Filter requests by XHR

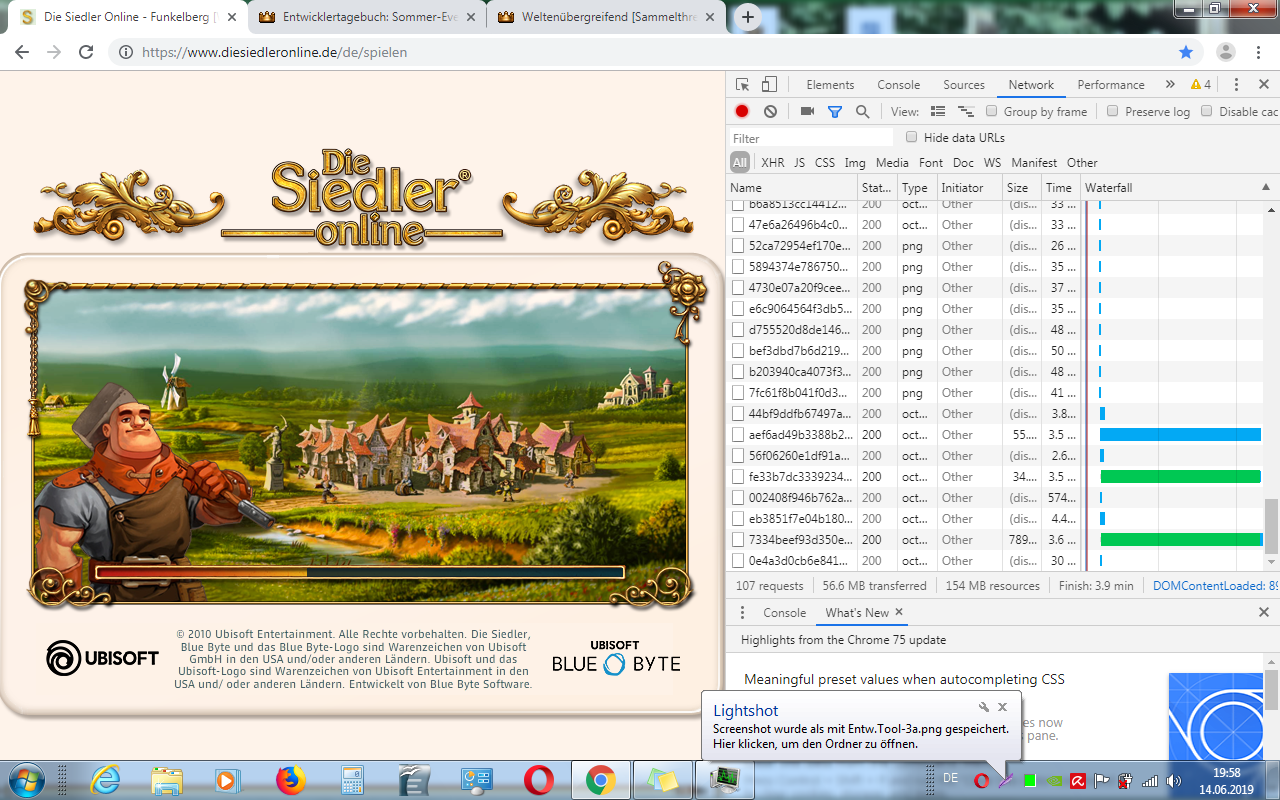[x=772, y=163]
